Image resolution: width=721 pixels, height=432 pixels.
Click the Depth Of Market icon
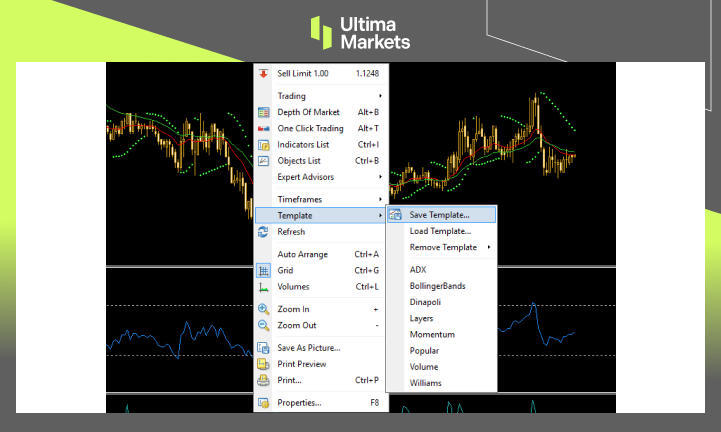point(263,112)
